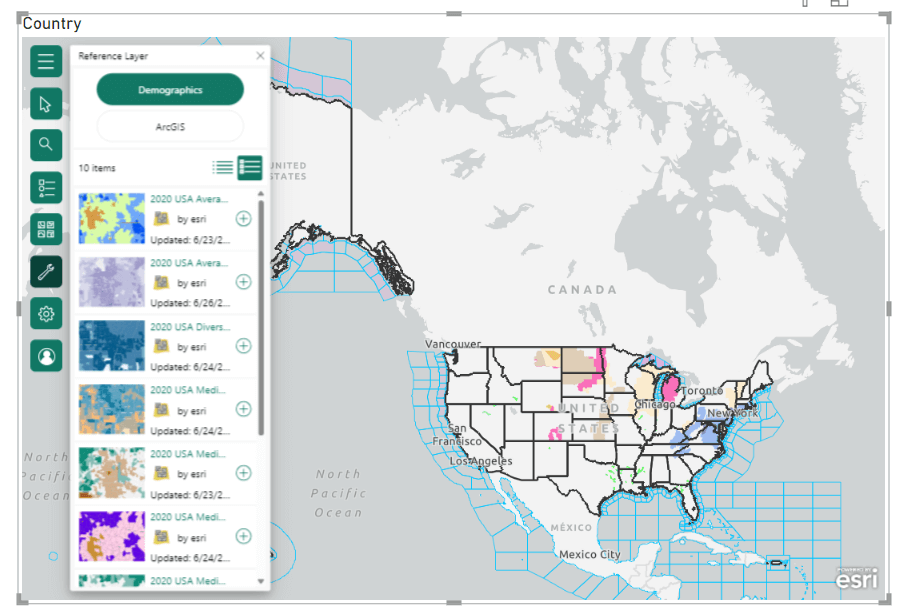897x614 pixels.
Task: Switch to the ArcGIS tab
Action: (x=170, y=126)
